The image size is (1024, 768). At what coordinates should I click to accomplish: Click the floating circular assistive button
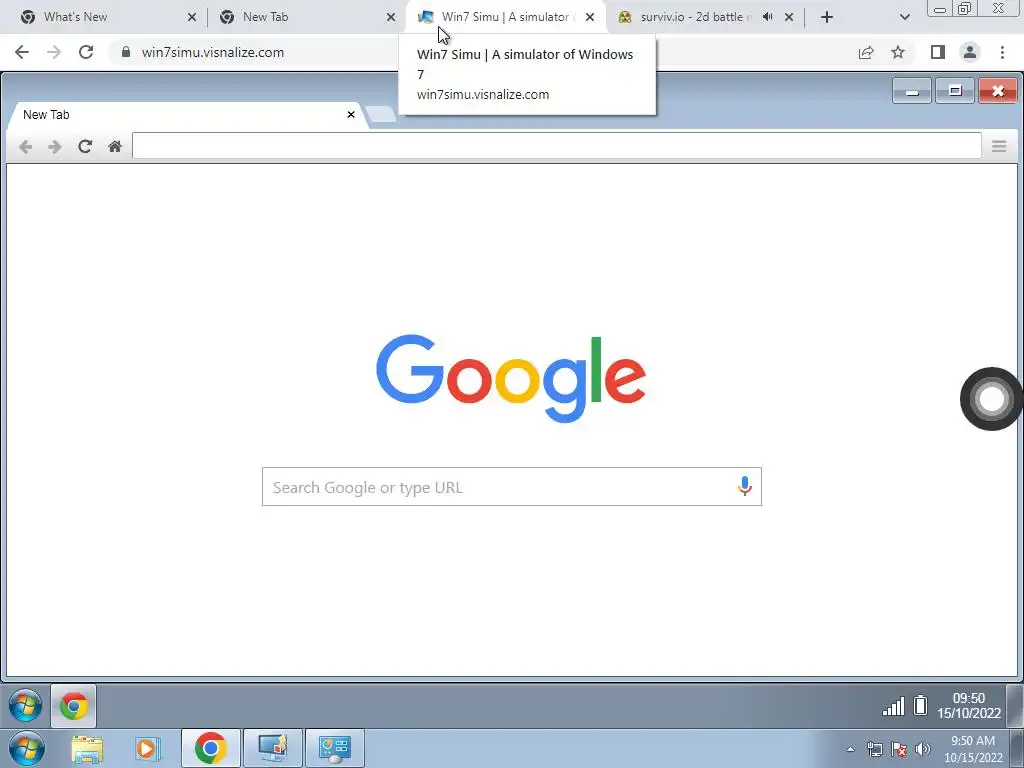[991, 399]
